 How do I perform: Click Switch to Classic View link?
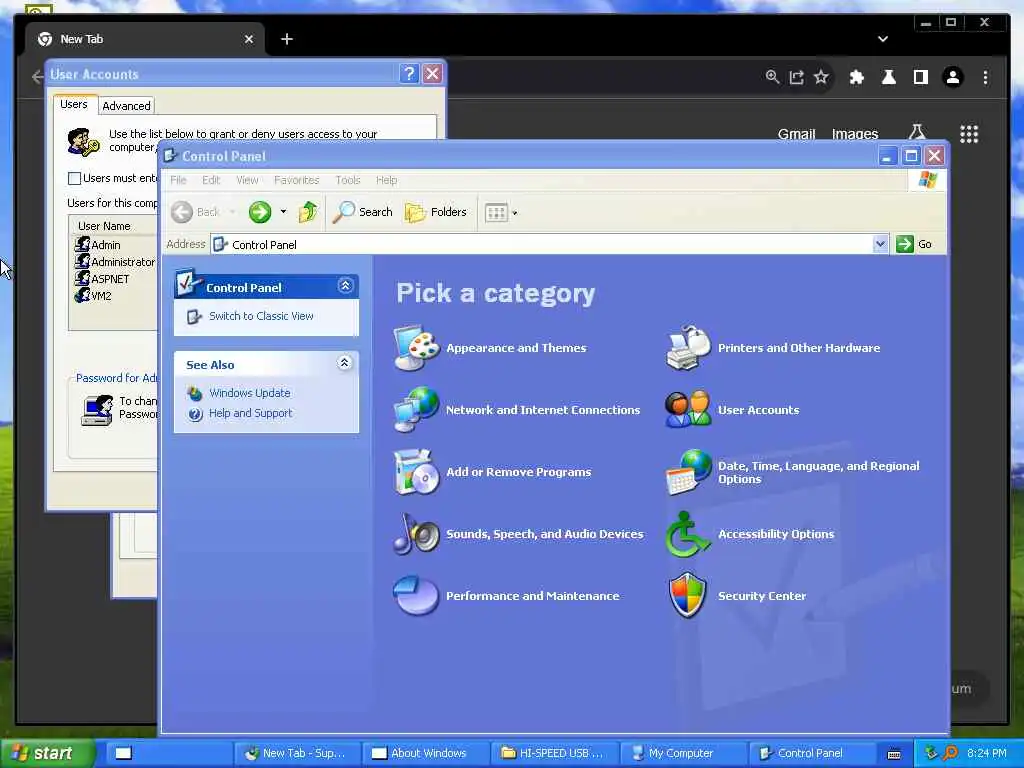point(261,316)
